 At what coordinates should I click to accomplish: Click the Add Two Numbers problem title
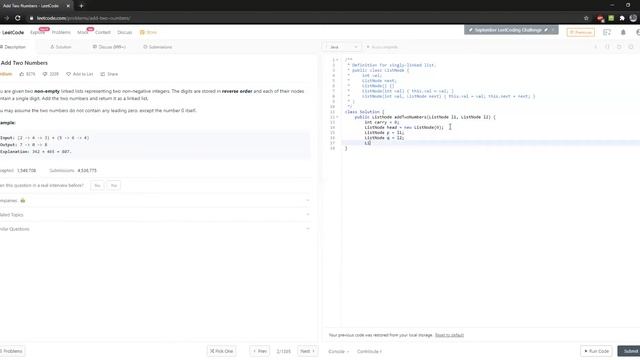click(24, 63)
